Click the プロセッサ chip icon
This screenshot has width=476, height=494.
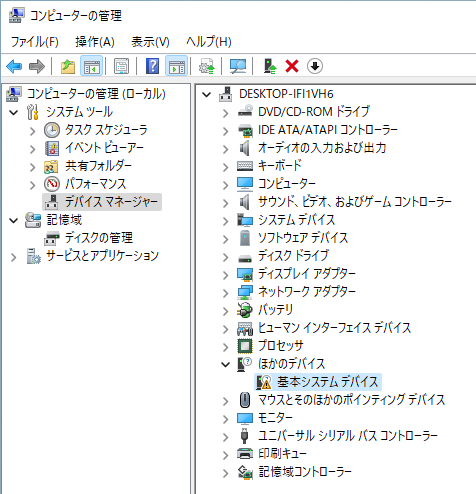point(245,346)
